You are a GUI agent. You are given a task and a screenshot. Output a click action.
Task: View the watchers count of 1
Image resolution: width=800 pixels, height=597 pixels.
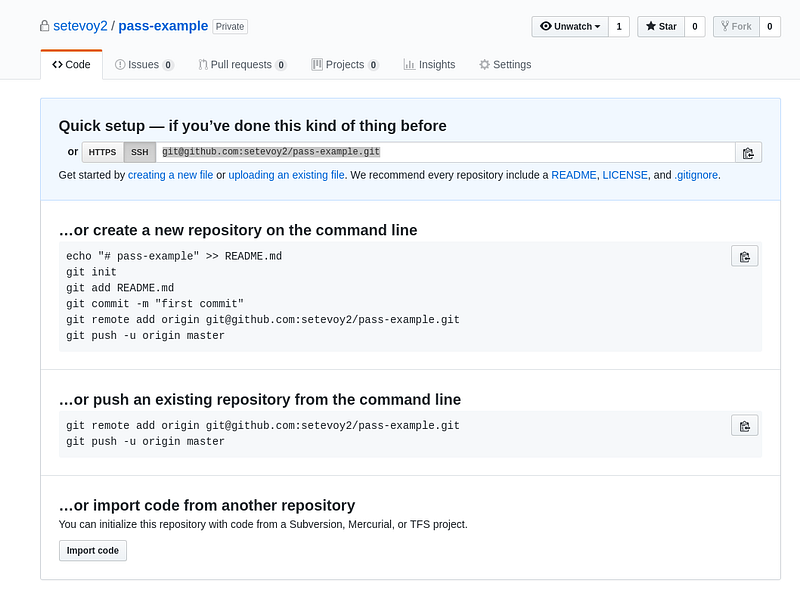619,27
